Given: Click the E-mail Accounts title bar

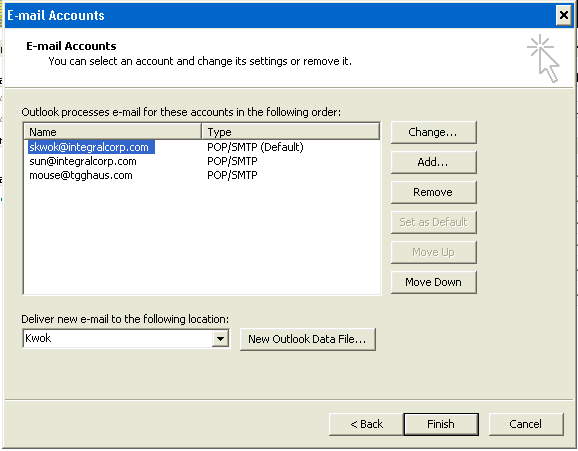Looking at the screenshot, I should (280, 15).
